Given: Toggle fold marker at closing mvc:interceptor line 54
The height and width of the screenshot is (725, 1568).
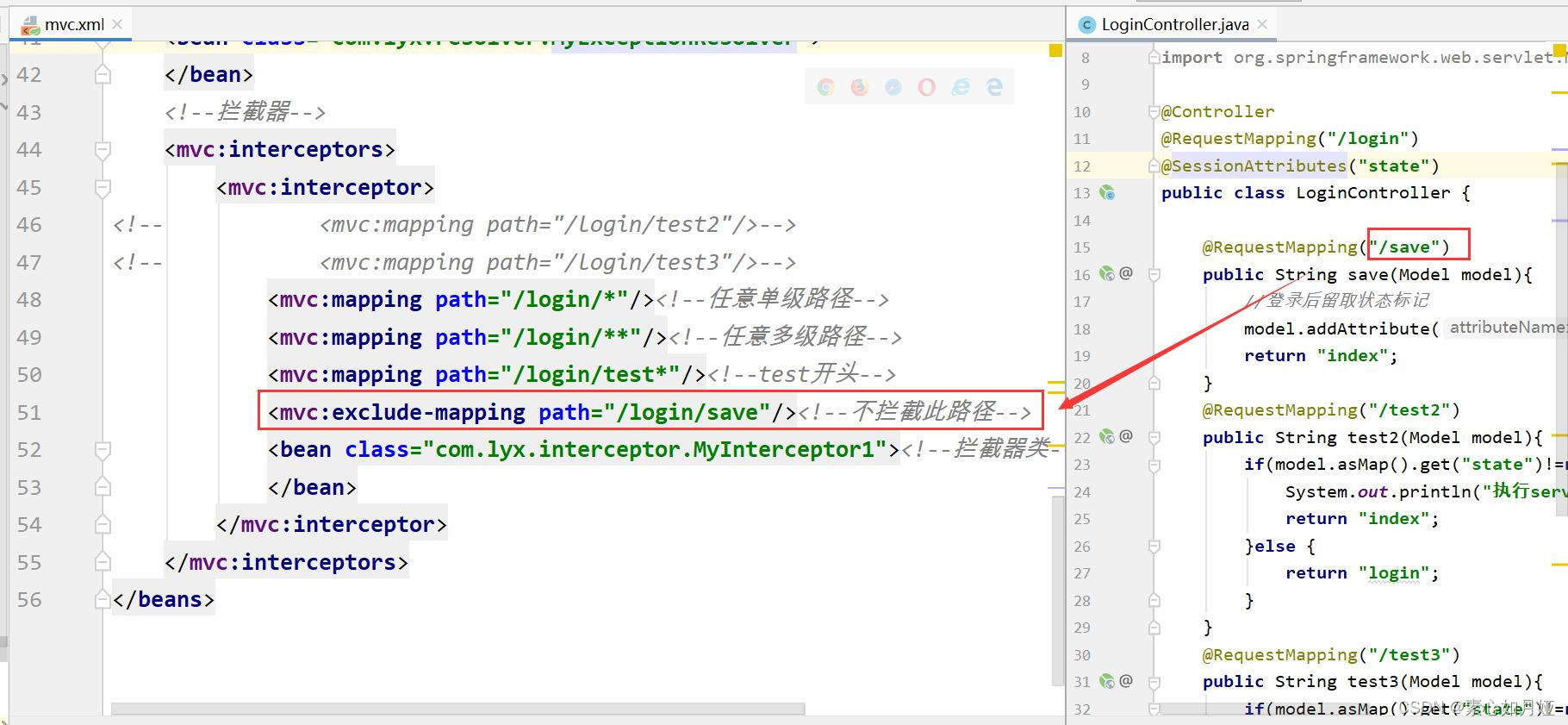Looking at the screenshot, I should click(x=103, y=525).
